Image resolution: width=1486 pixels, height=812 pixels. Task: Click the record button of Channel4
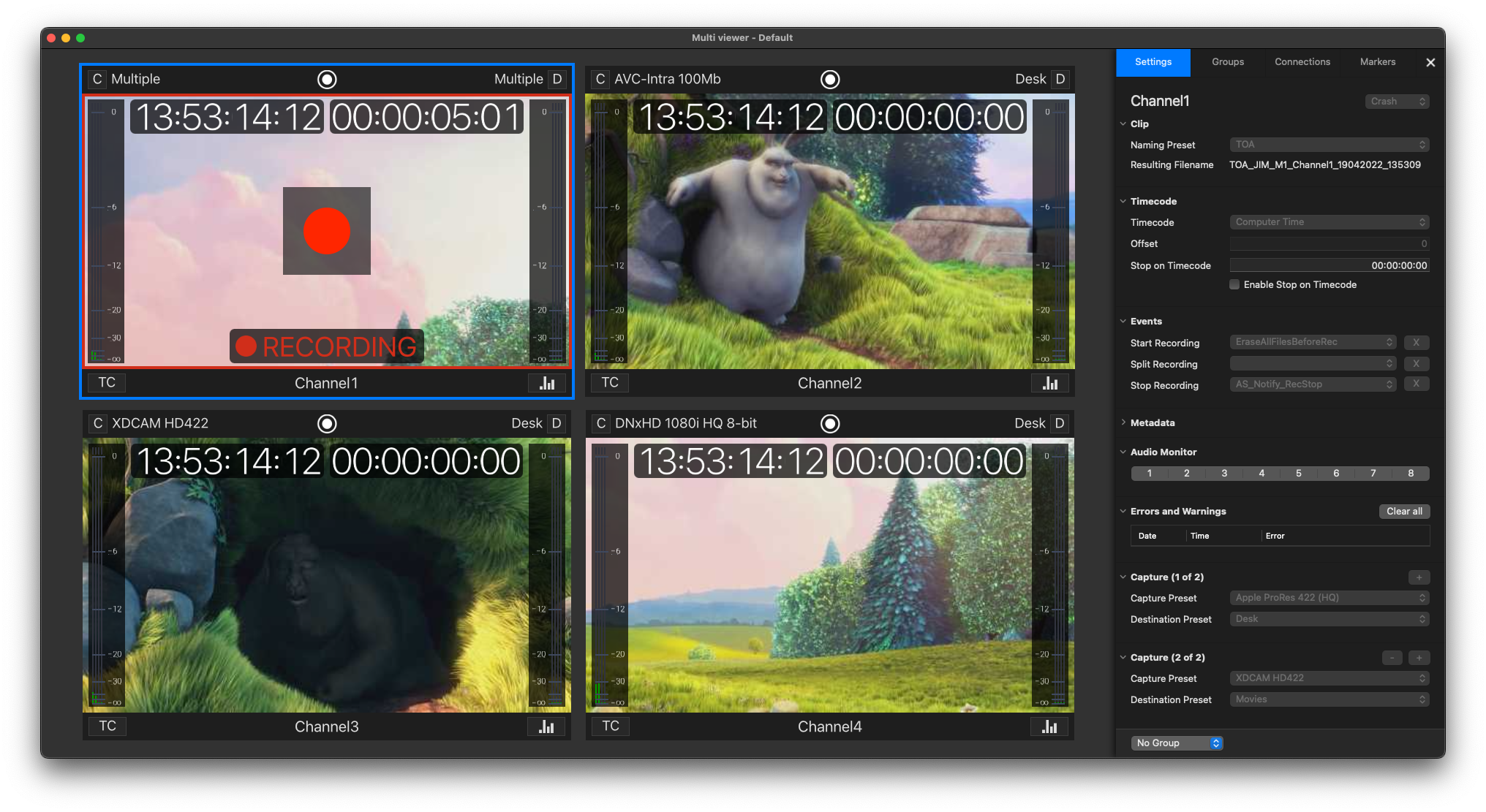click(830, 423)
